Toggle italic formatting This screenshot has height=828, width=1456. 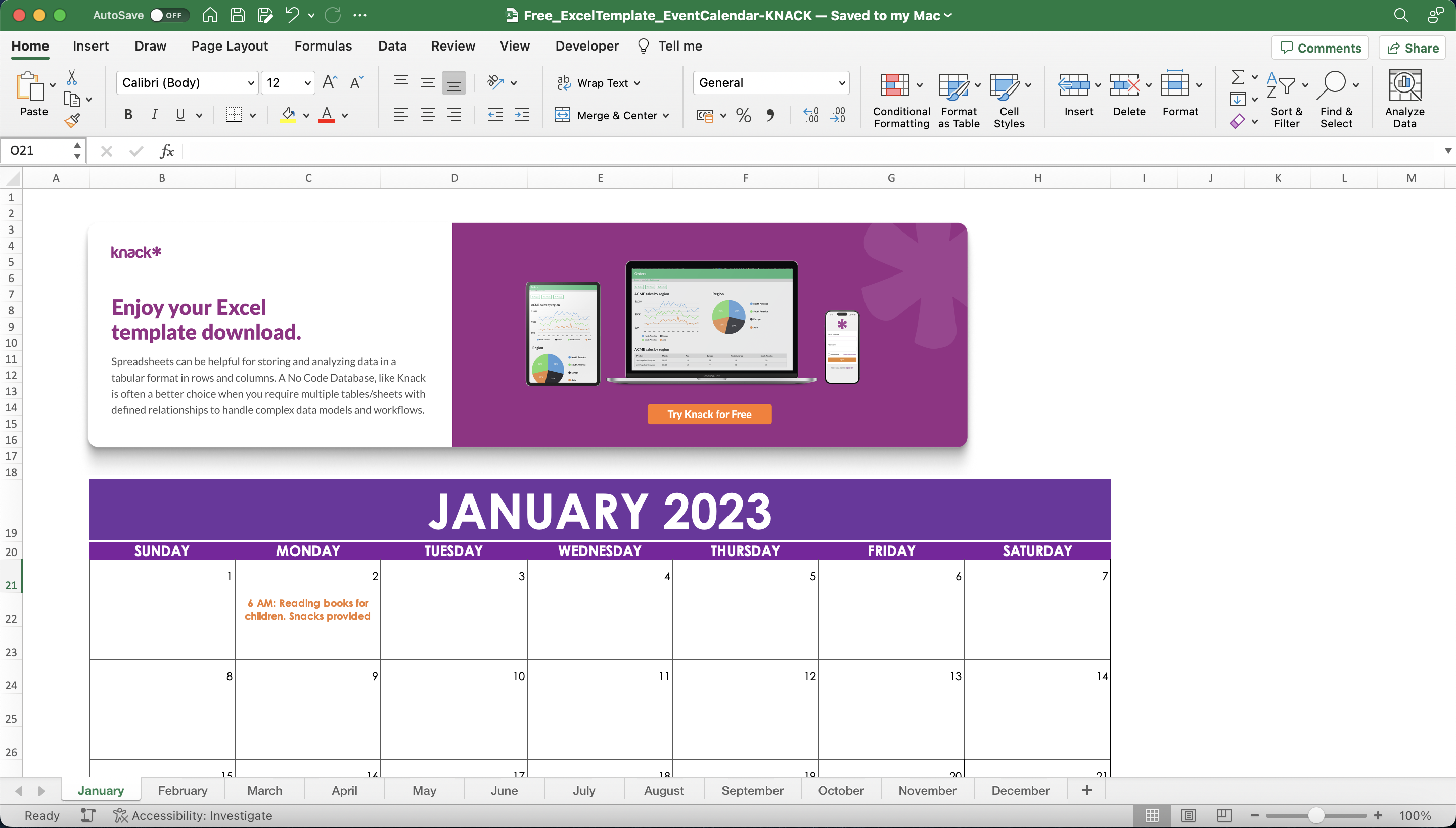tap(154, 115)
